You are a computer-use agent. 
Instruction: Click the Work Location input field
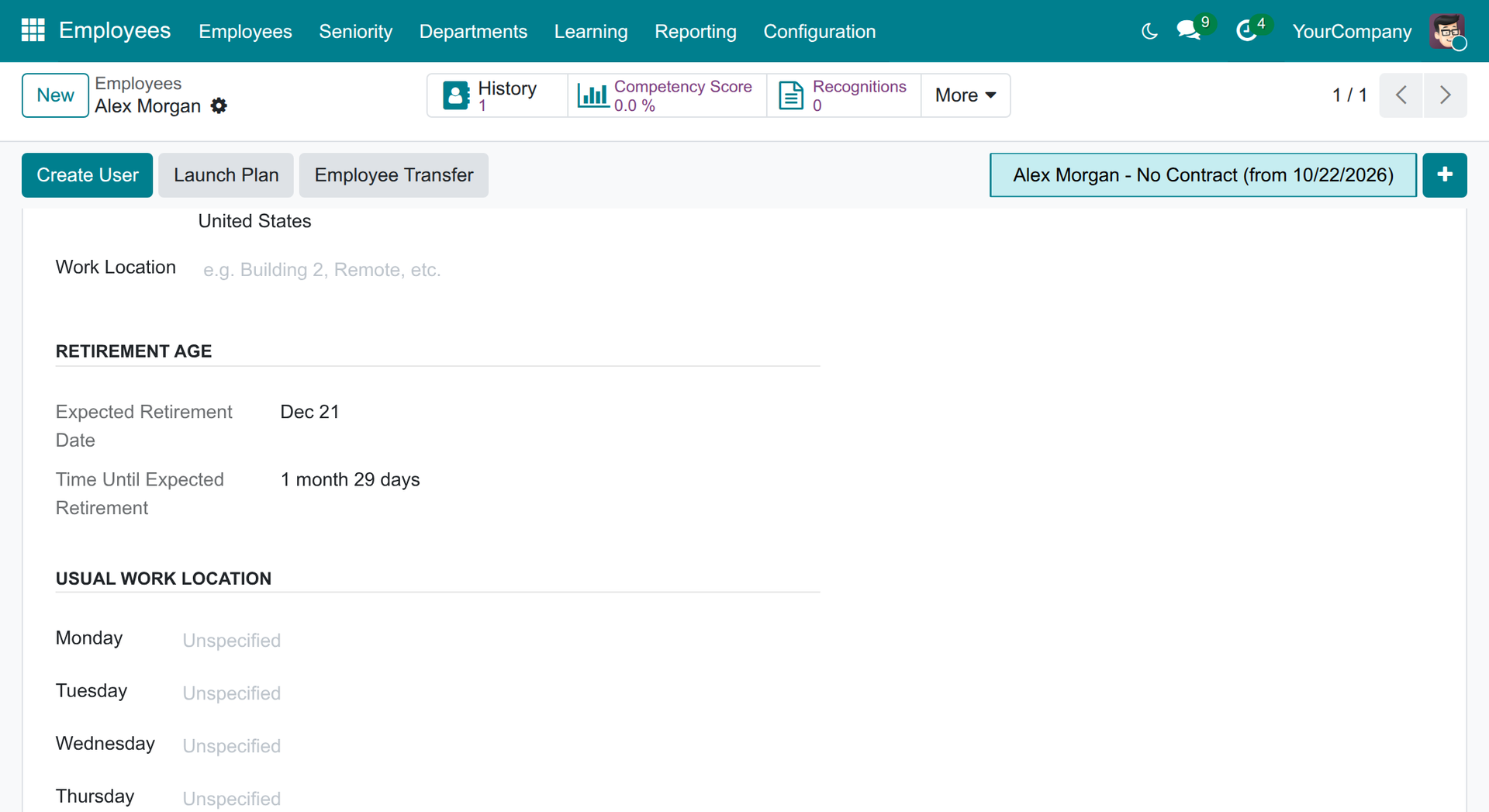509,269
